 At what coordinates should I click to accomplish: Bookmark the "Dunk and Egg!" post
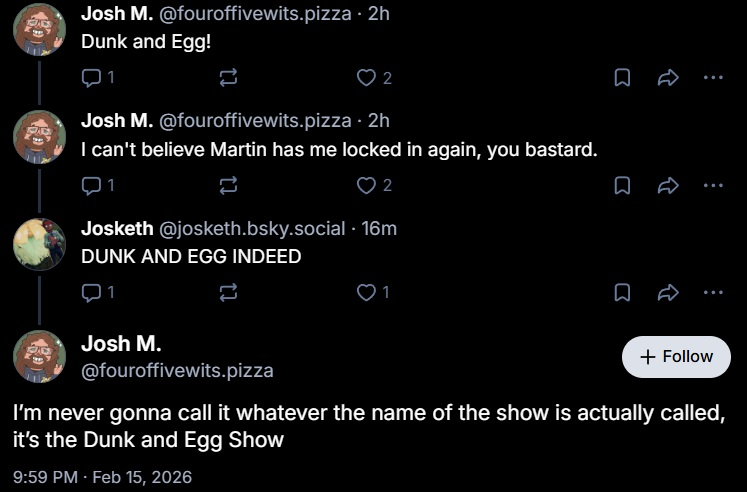point(621,78)
